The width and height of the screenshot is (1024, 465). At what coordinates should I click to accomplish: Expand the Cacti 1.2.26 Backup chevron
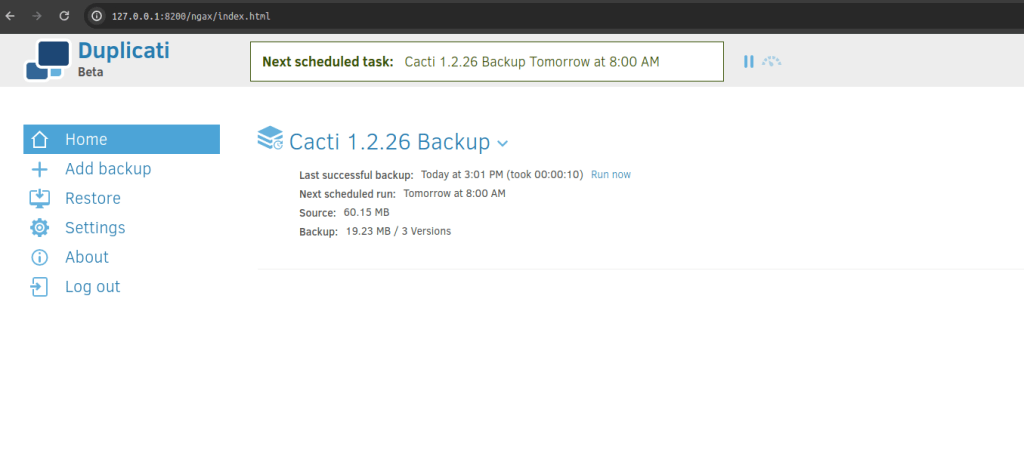(x=502, y=144)
